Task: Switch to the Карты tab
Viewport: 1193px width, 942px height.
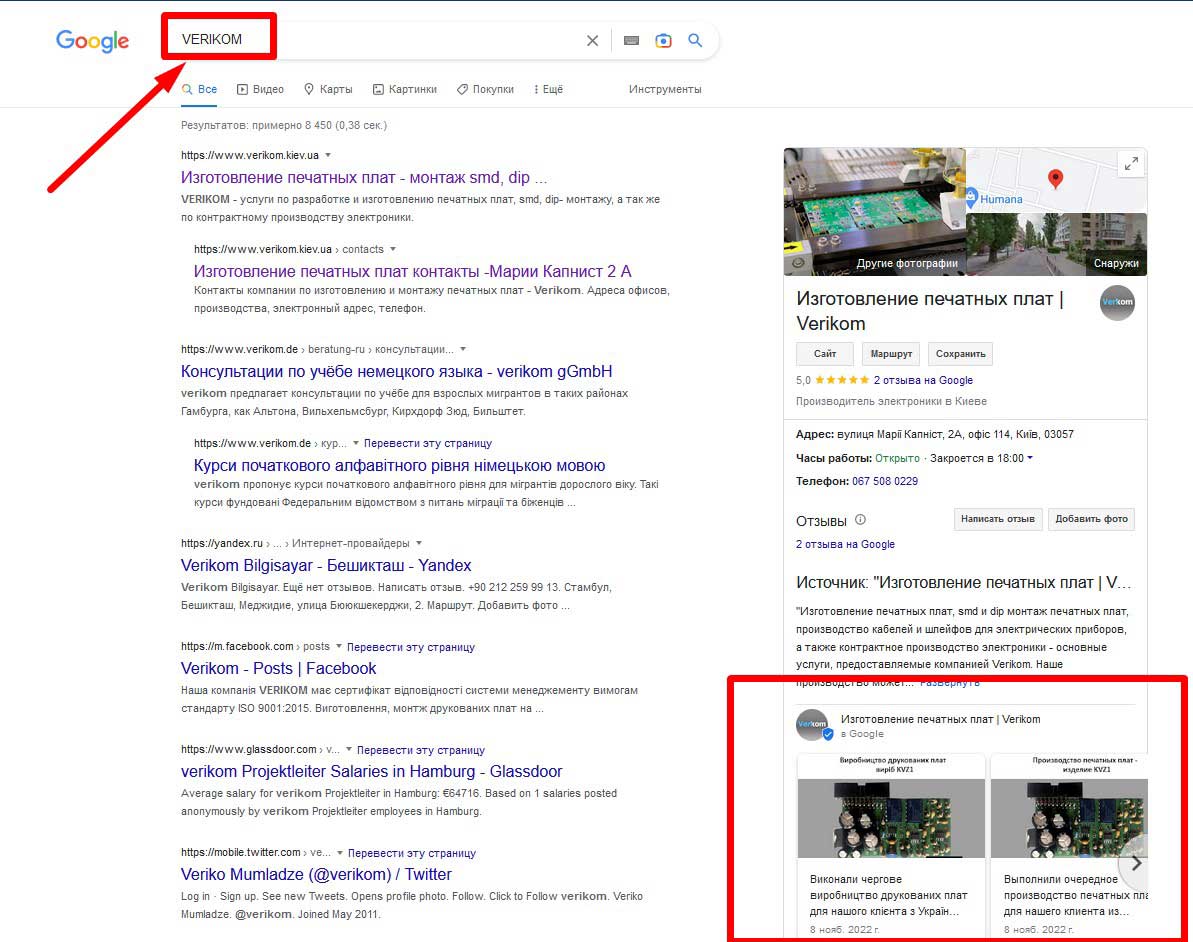Action: [x=328, y=89]
